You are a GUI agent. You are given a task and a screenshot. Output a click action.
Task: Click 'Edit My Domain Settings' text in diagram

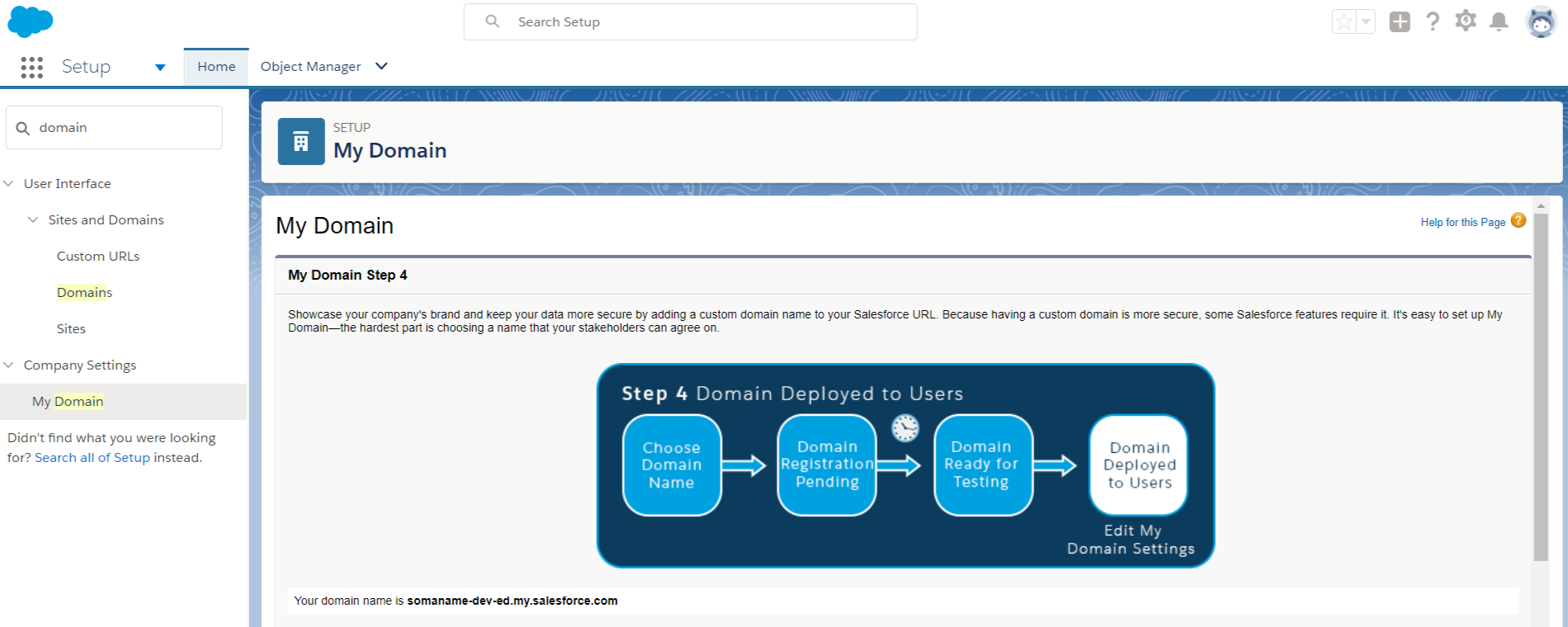click(x=1131, y=540)
